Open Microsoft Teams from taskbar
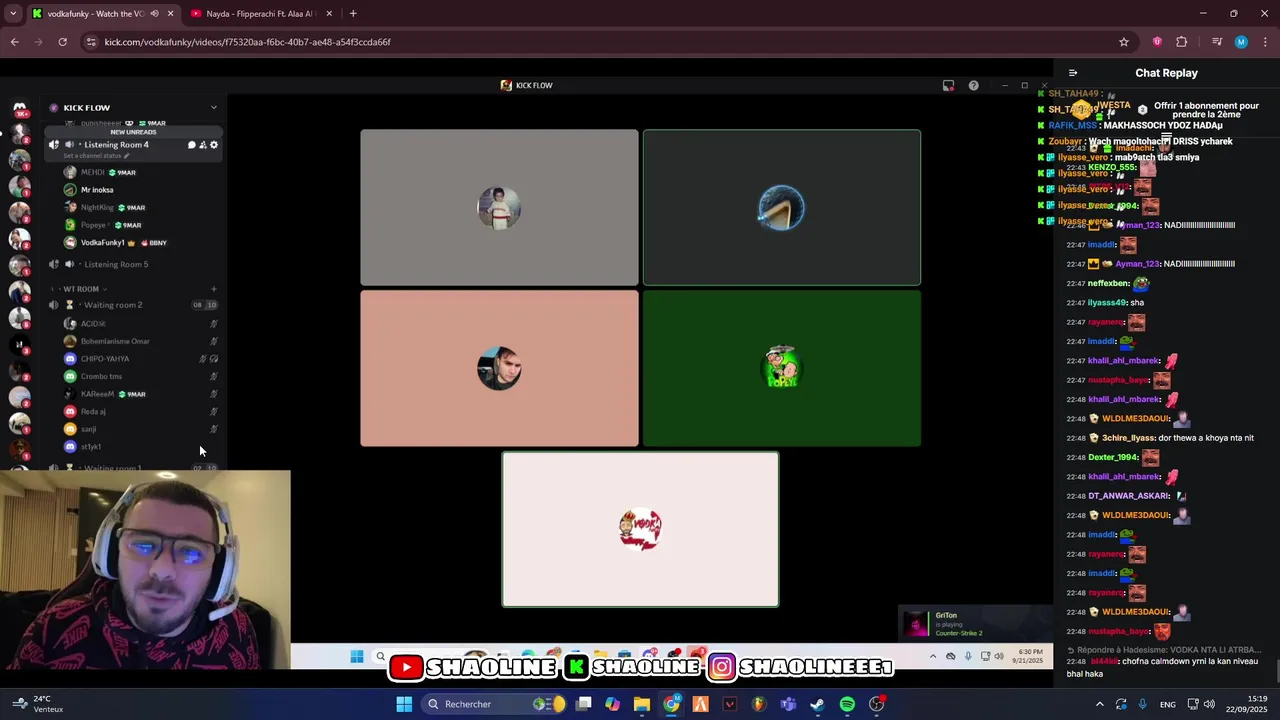The width and height of the screenshot is (1280, 720). (x=788, y=704)
